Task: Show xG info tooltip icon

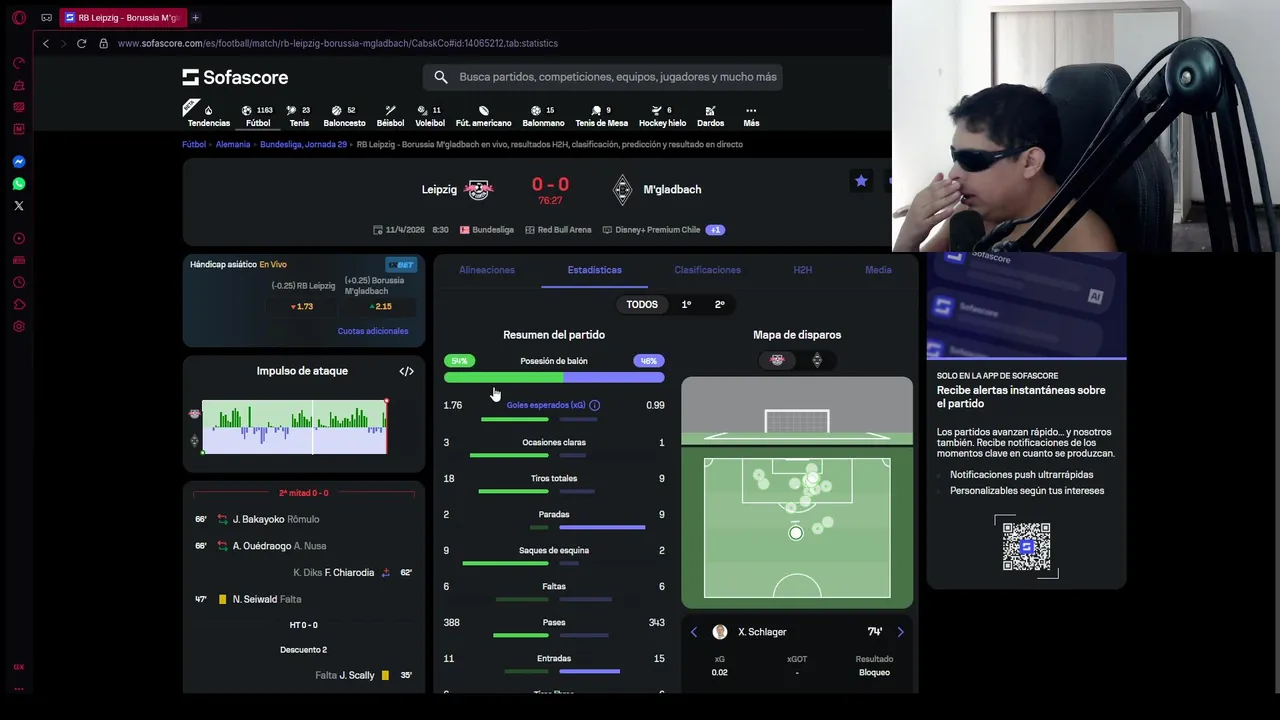Action: click(594, 405)
